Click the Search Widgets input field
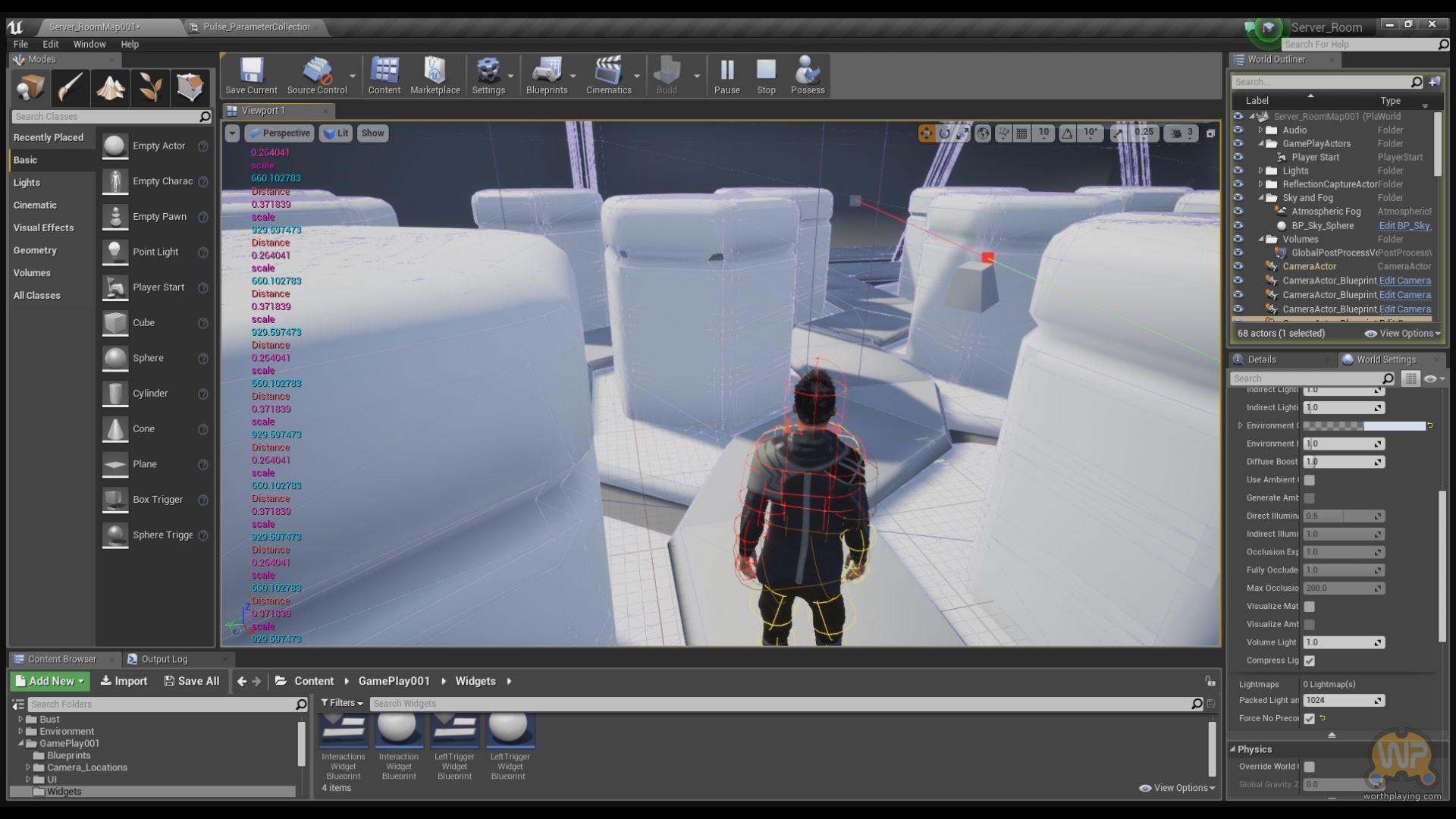This screenshot has width=1456, height=819. (x=781, y=704)
